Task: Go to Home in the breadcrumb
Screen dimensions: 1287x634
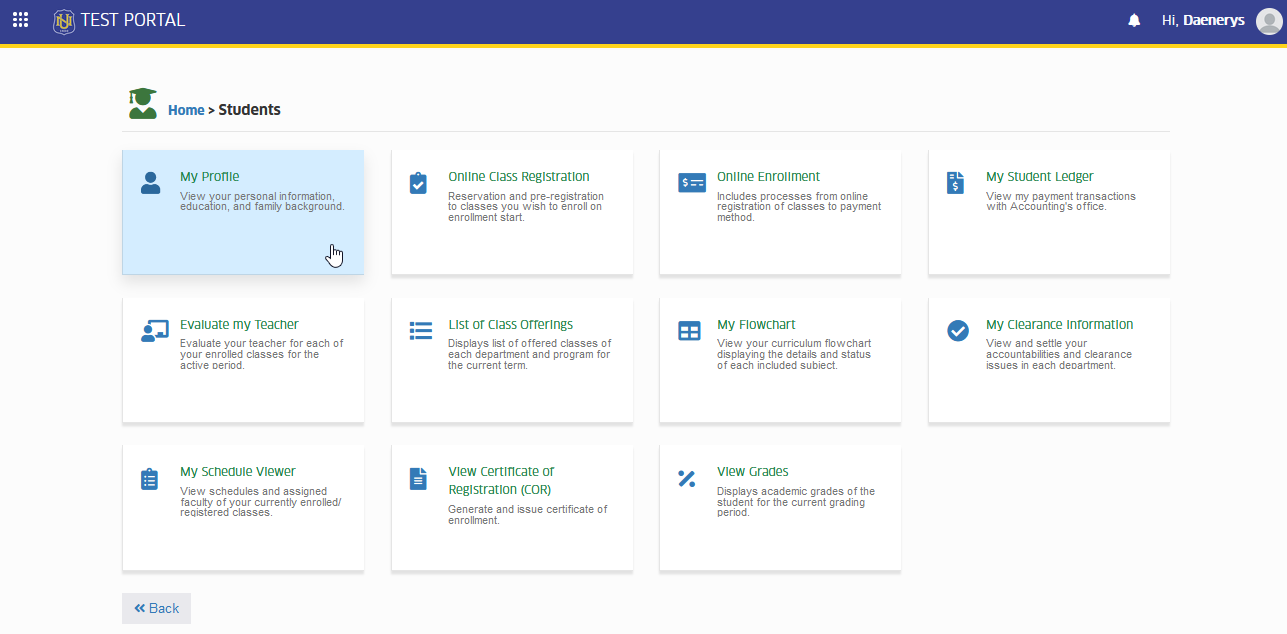Action: coord(186,110)
